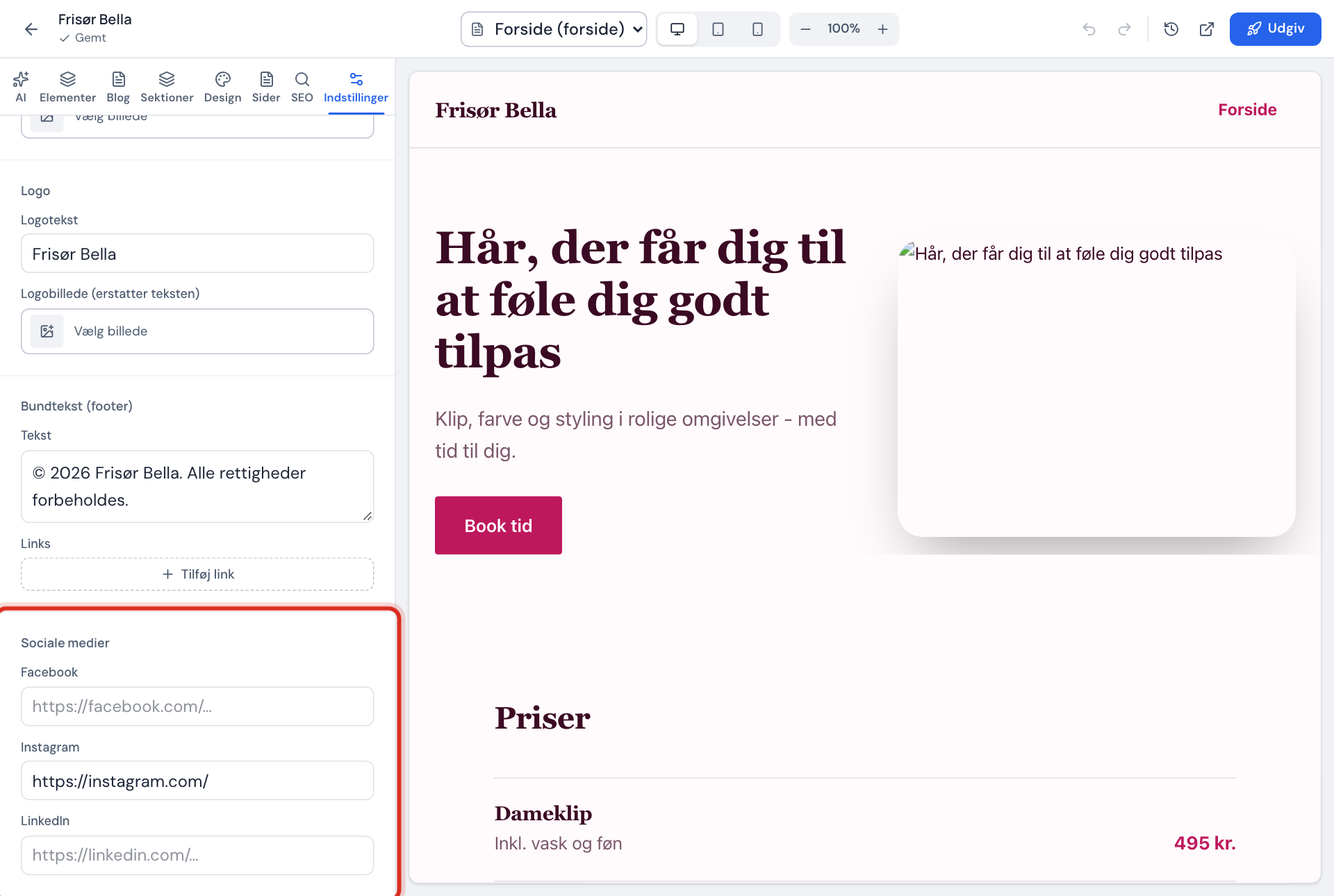This screenshot has height=896, width=1334.
Task: Open the Design palette tab
Action: tap(222, 87)
